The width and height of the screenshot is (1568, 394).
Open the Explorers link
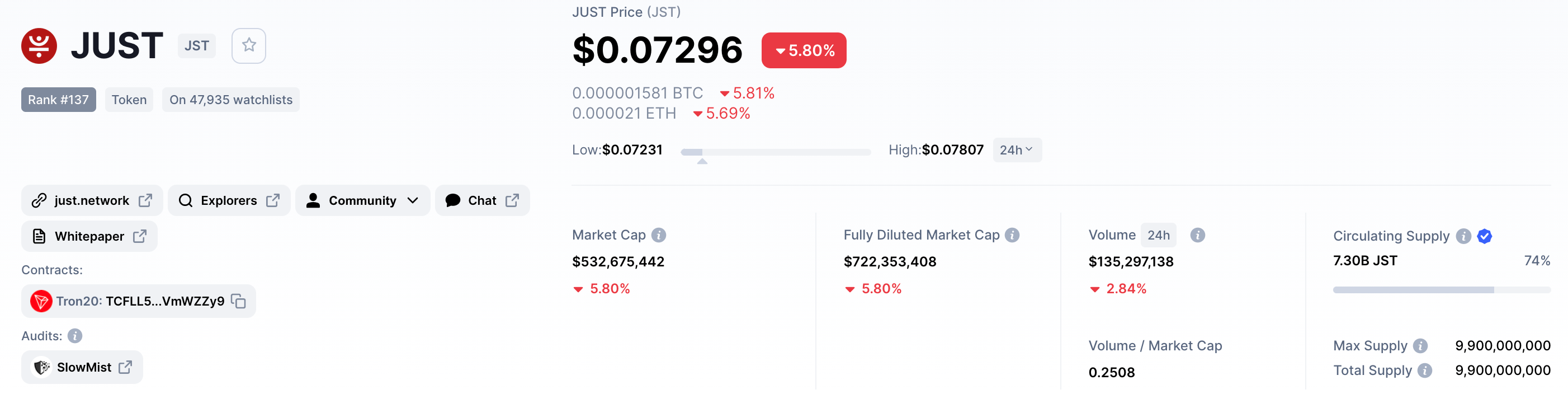[229, 200]
